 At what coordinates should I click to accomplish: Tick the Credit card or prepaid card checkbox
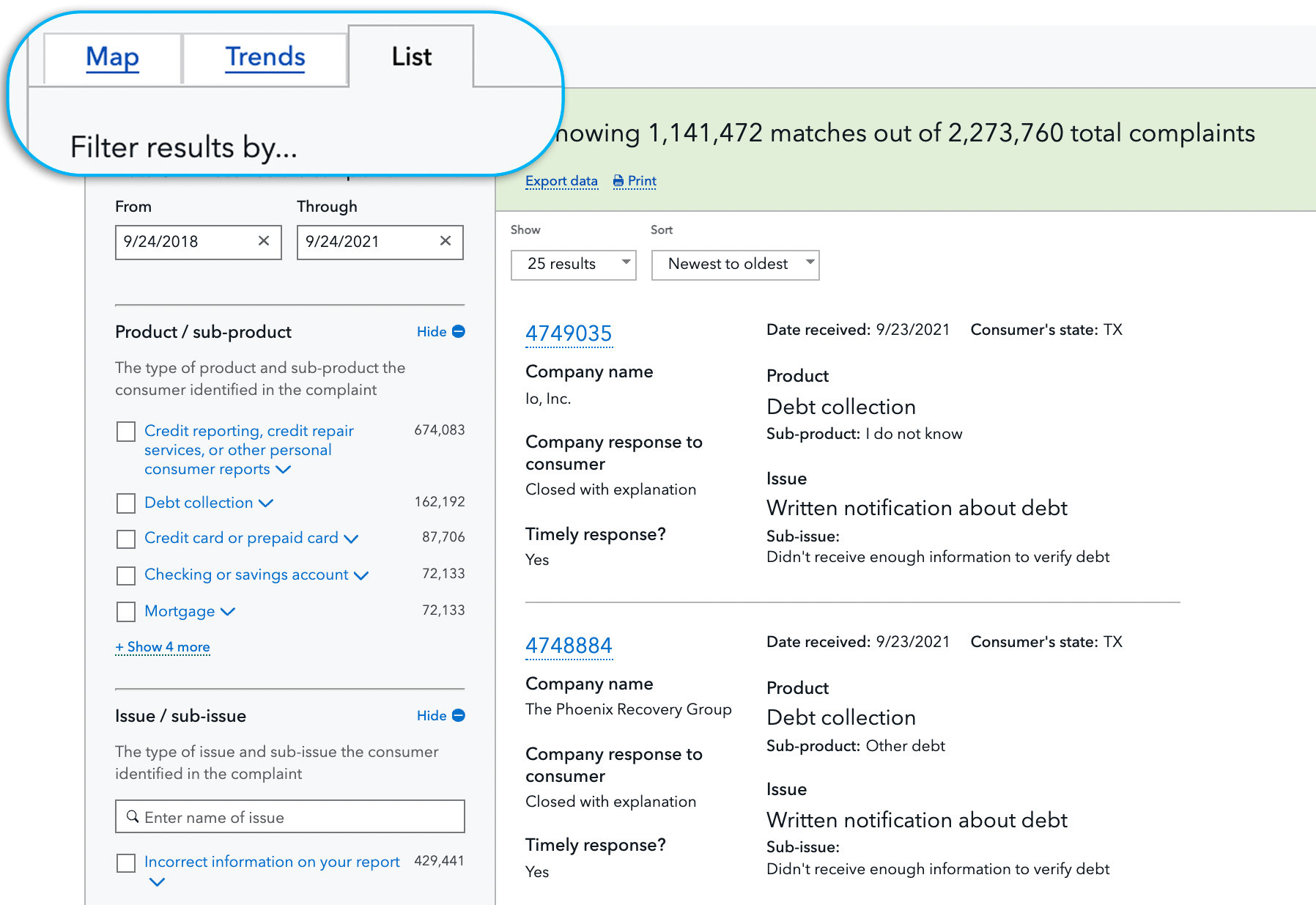126,539
